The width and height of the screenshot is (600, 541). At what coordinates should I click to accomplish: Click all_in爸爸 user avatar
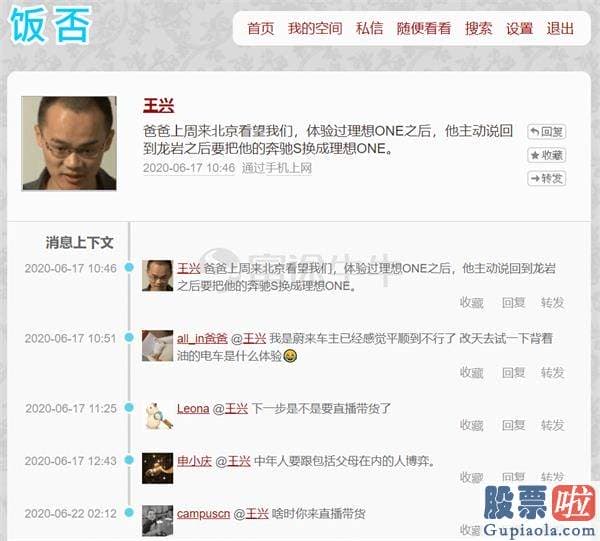click(x=157, y=346)
